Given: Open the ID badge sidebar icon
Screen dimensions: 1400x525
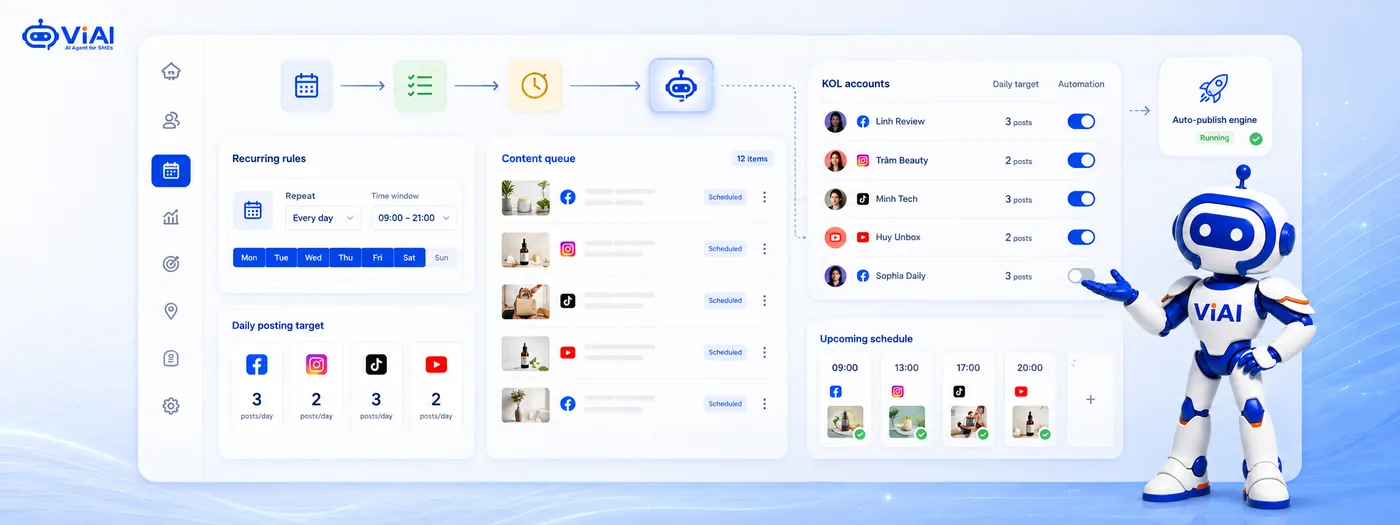Looking at the screenshot, I should click(171, 358).
